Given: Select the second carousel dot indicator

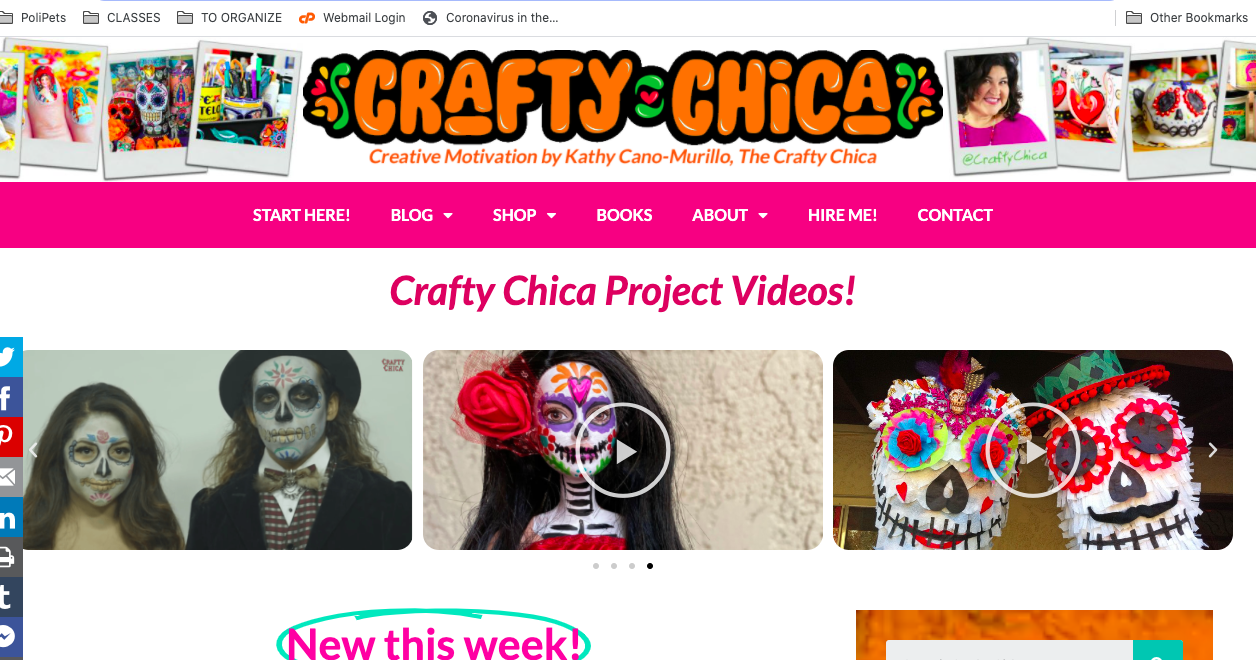Looking at the screenshot, I should 614,566.
